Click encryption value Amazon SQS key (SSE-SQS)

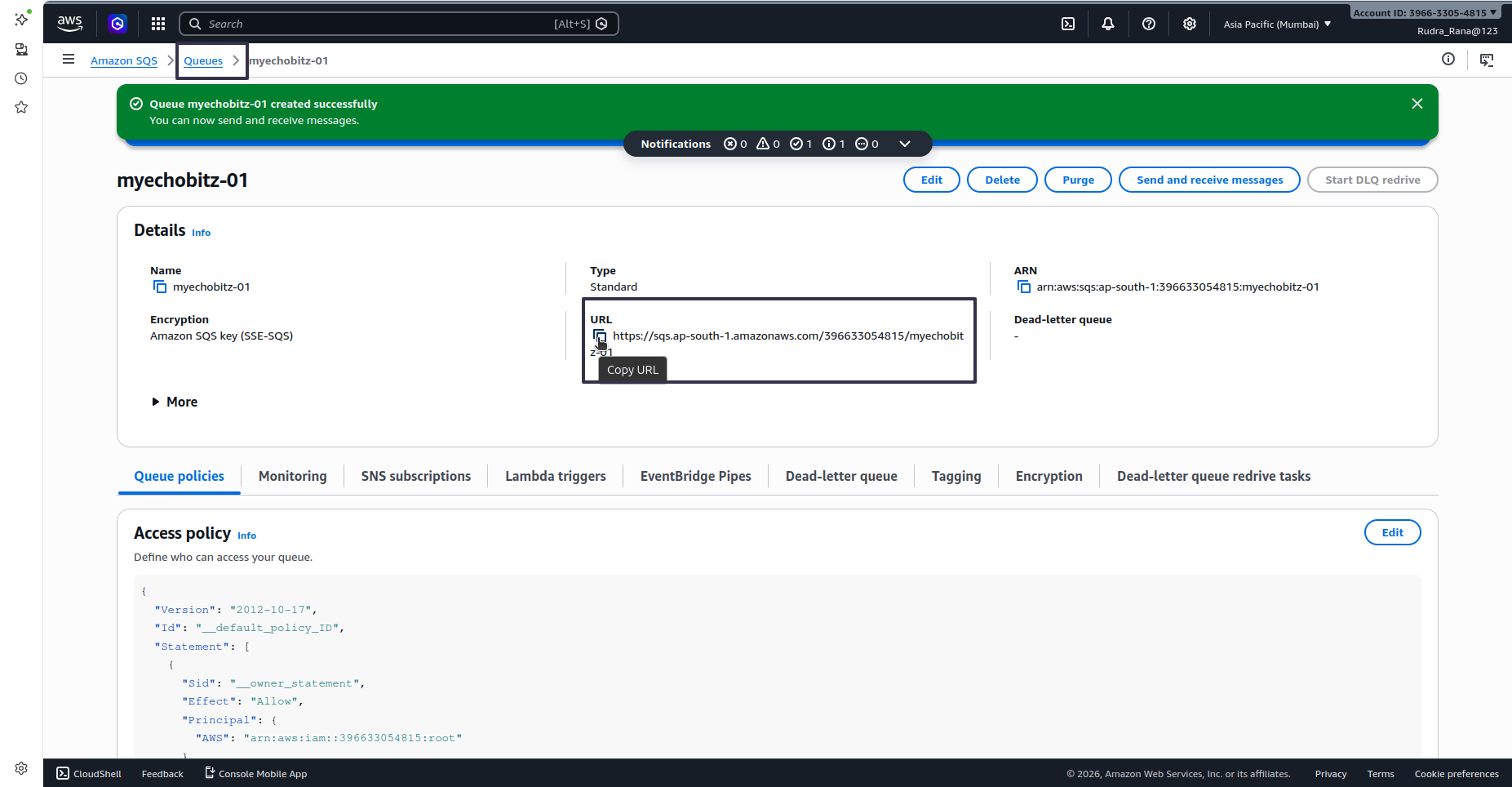pos(221,336)
